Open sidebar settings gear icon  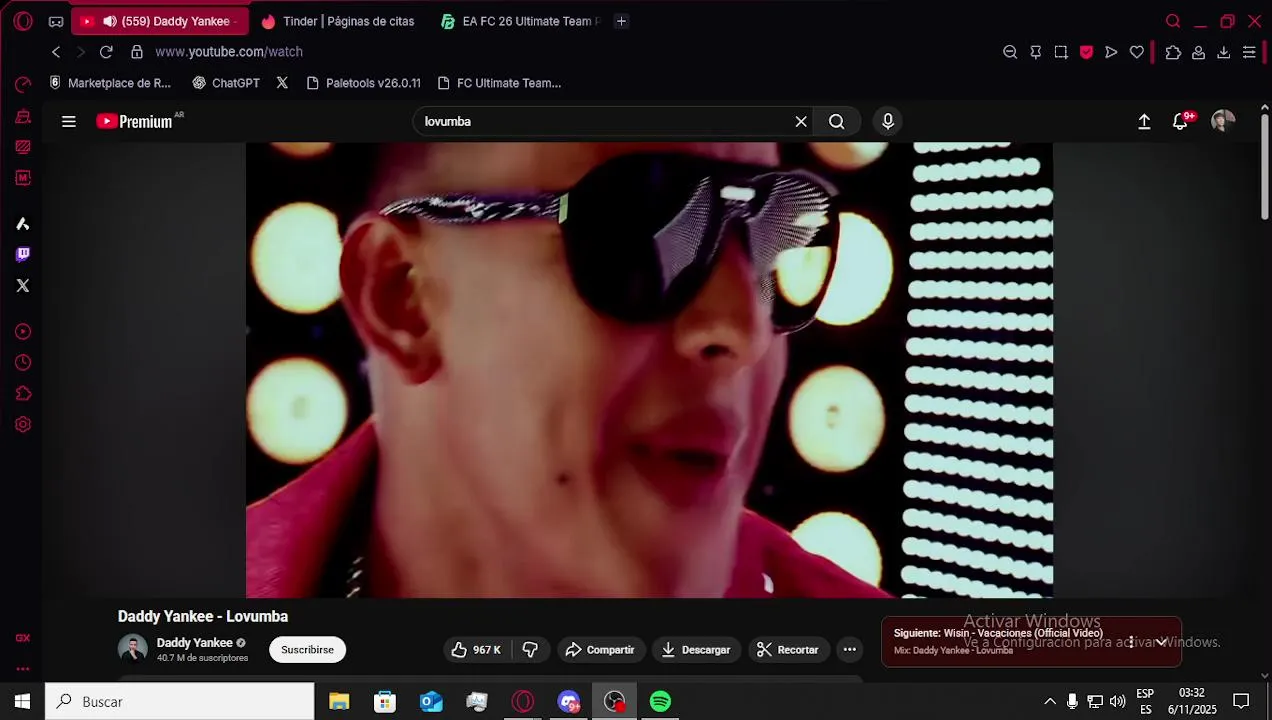click(x=23, y=425)
